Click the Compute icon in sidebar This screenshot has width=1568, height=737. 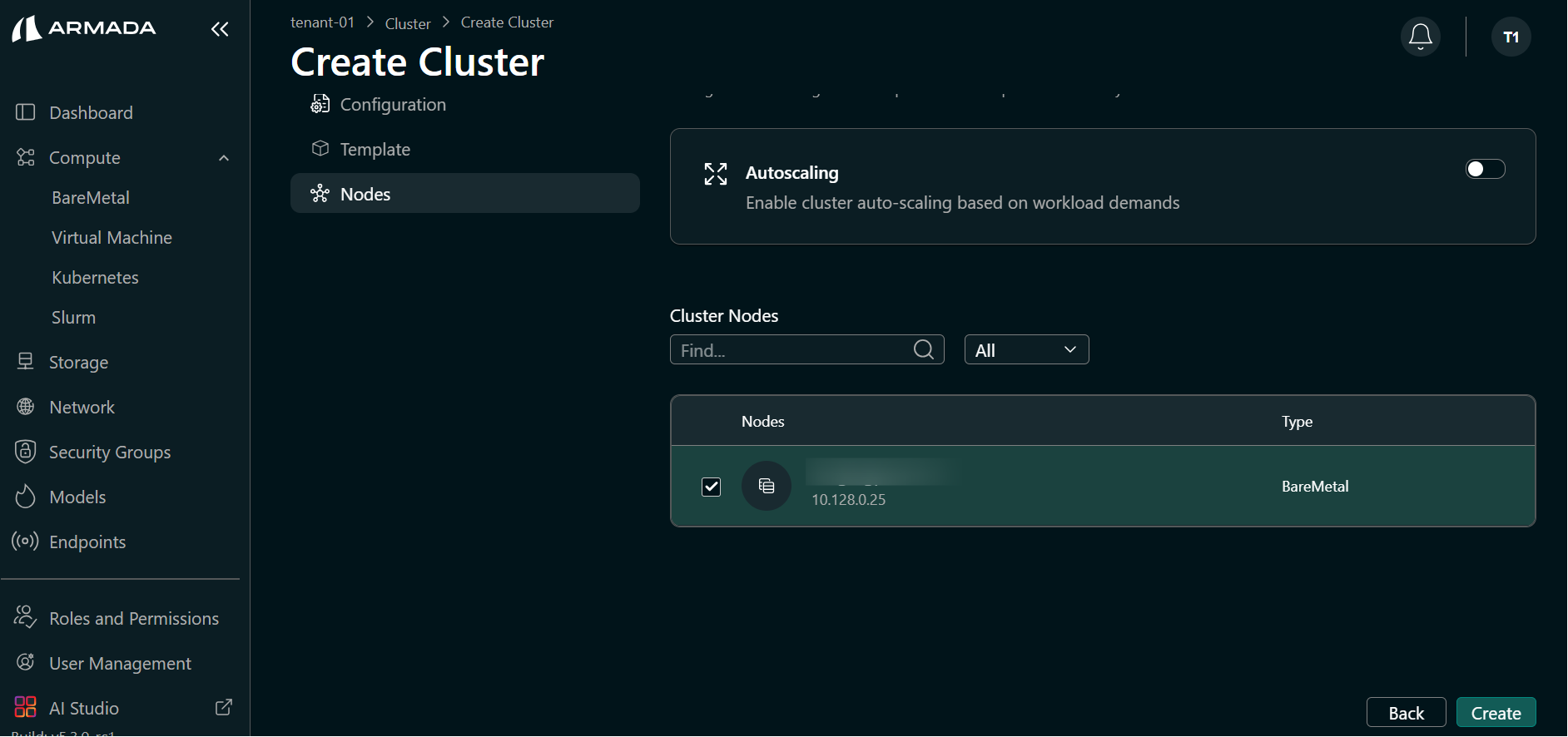tap(26, 157)
